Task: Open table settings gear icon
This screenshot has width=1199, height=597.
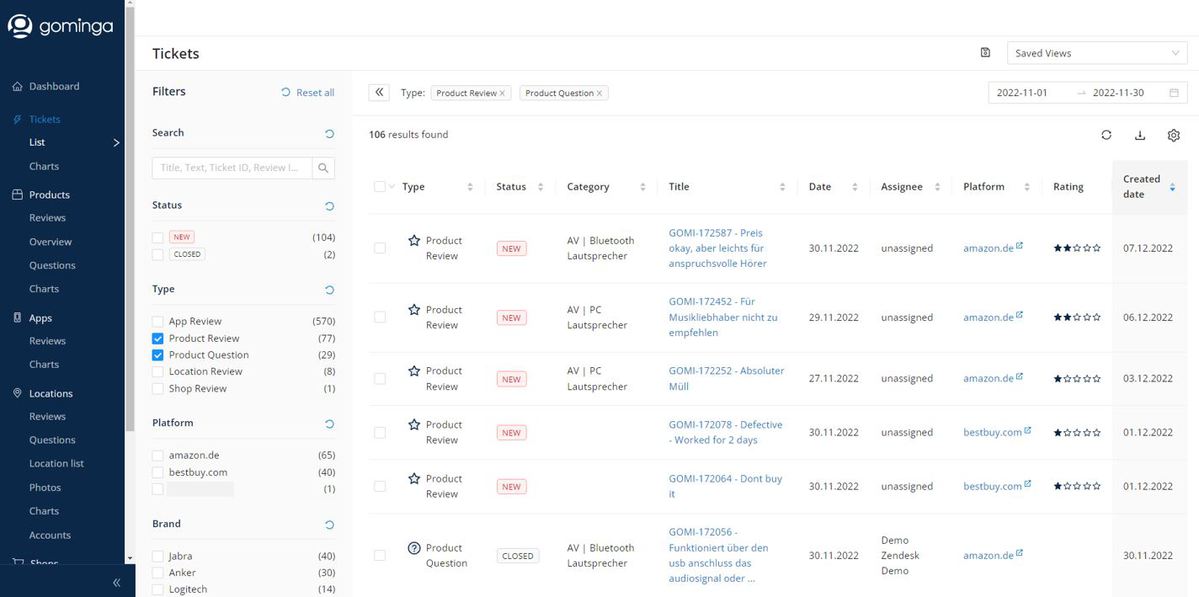Action: click(1174, 135)
